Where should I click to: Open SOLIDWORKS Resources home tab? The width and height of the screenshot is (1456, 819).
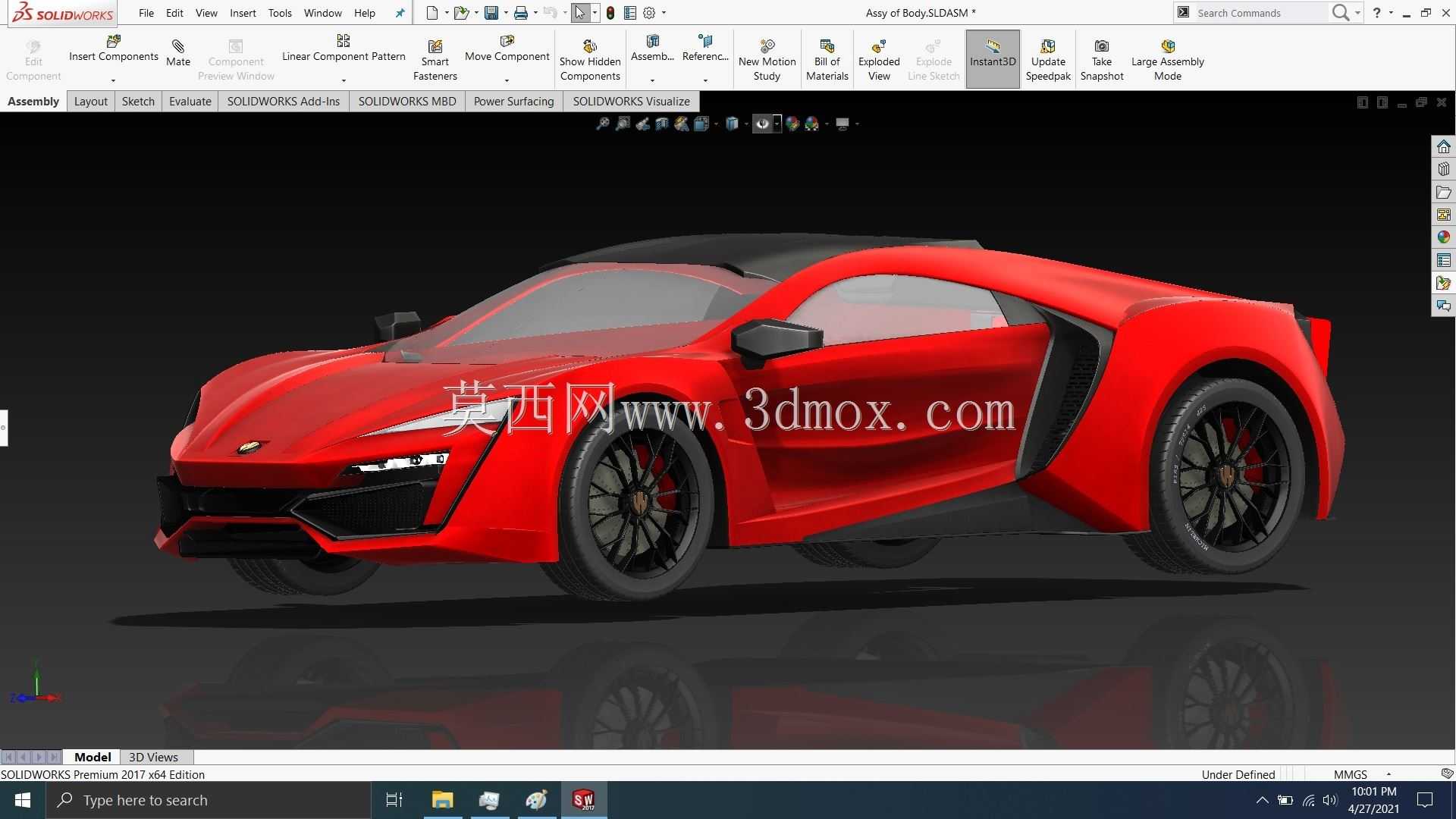coord(1443,146)
